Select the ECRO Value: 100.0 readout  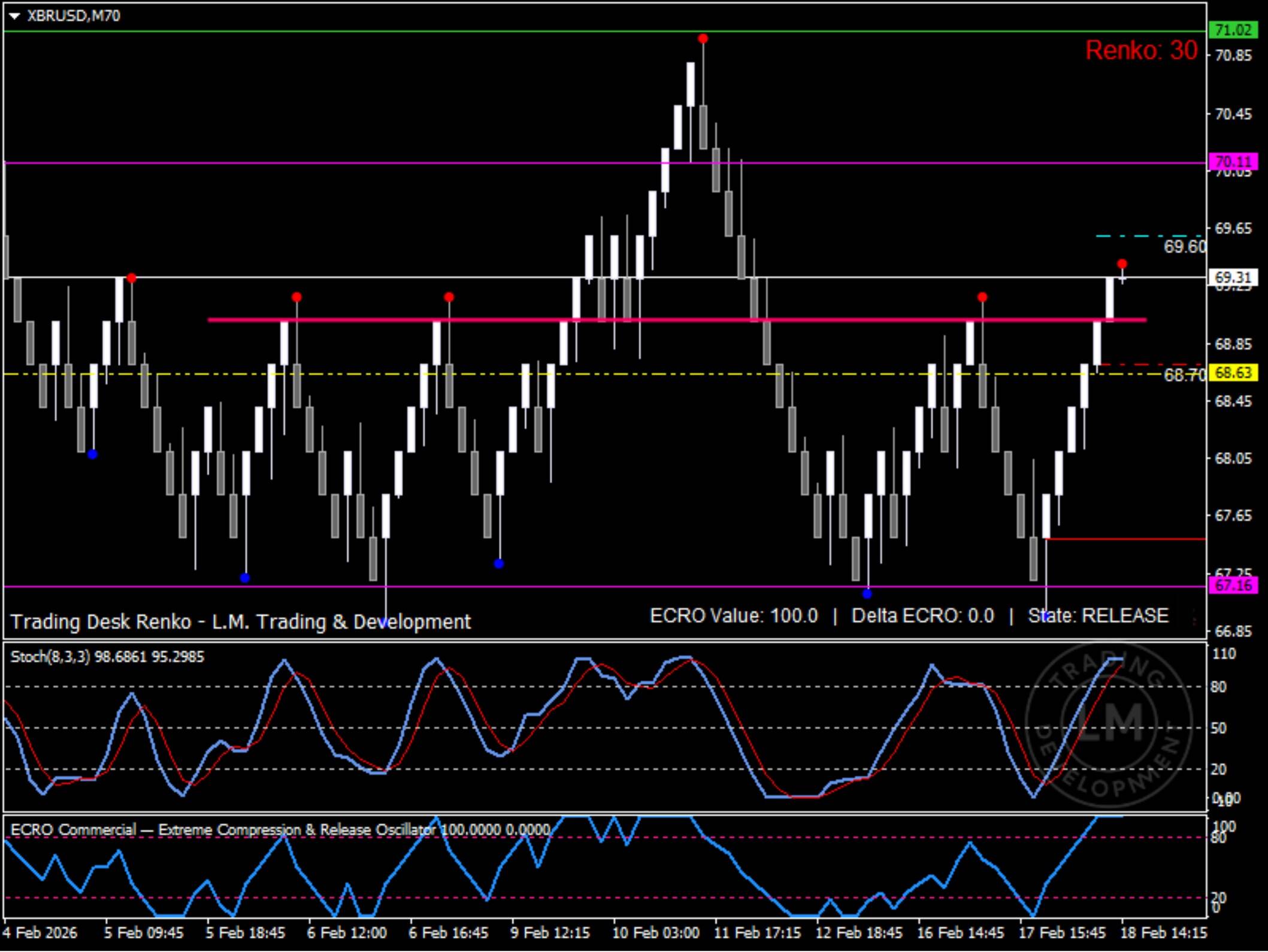click(x=734, y=616)
